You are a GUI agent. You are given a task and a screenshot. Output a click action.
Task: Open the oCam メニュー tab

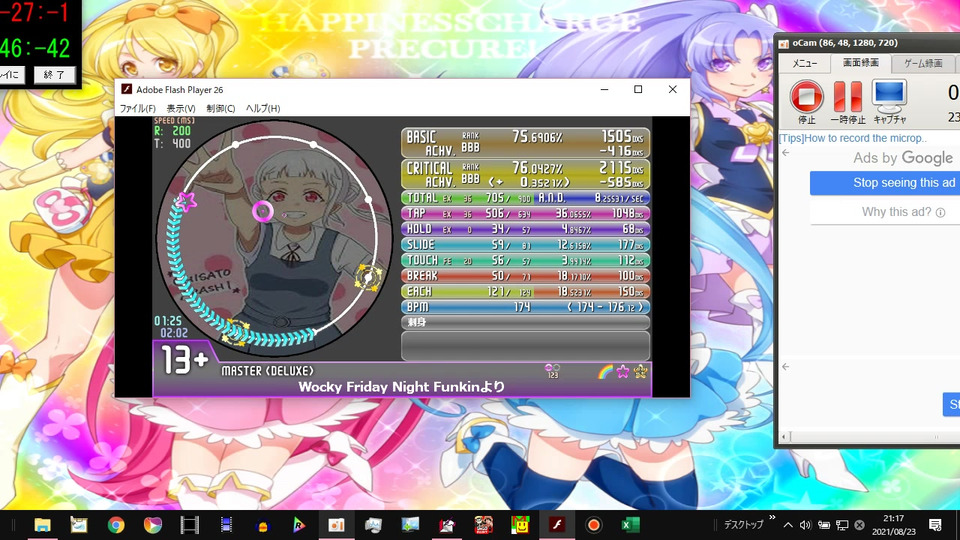coord(804,63)
